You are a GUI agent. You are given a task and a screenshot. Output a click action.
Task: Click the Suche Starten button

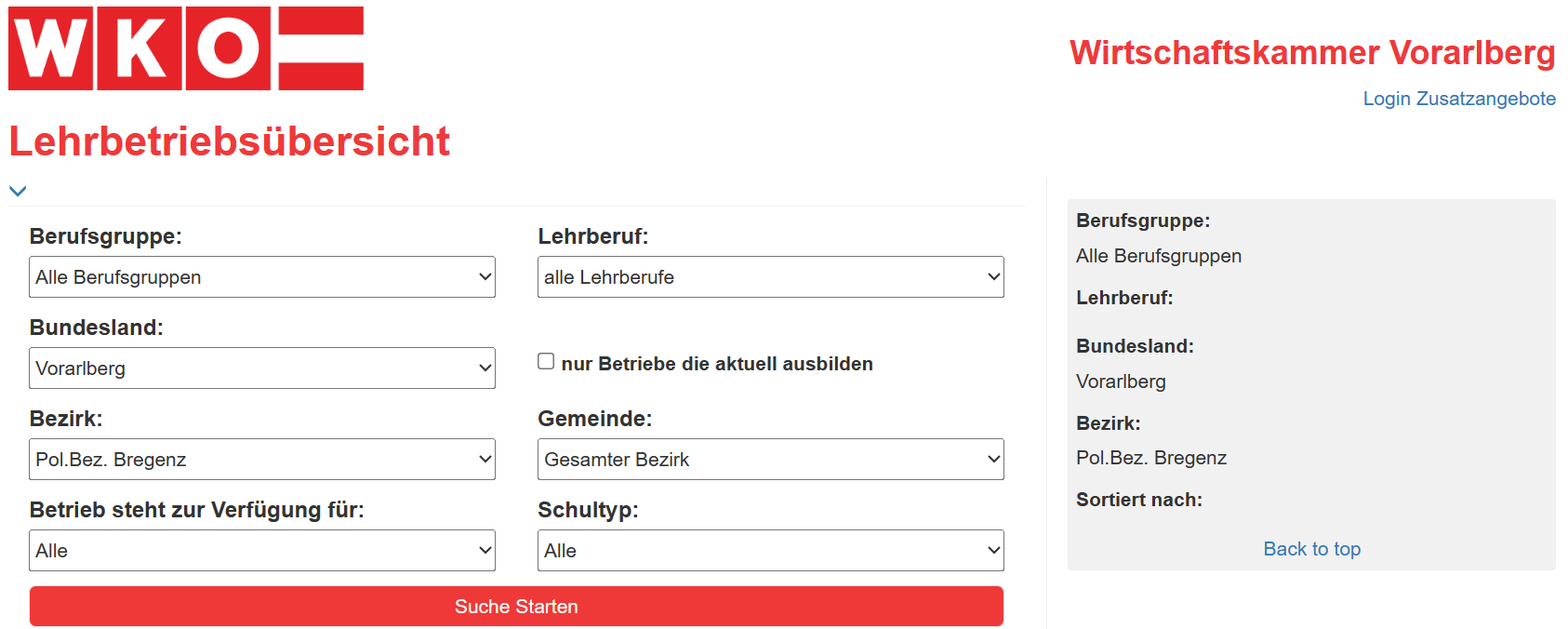(516, 607)
